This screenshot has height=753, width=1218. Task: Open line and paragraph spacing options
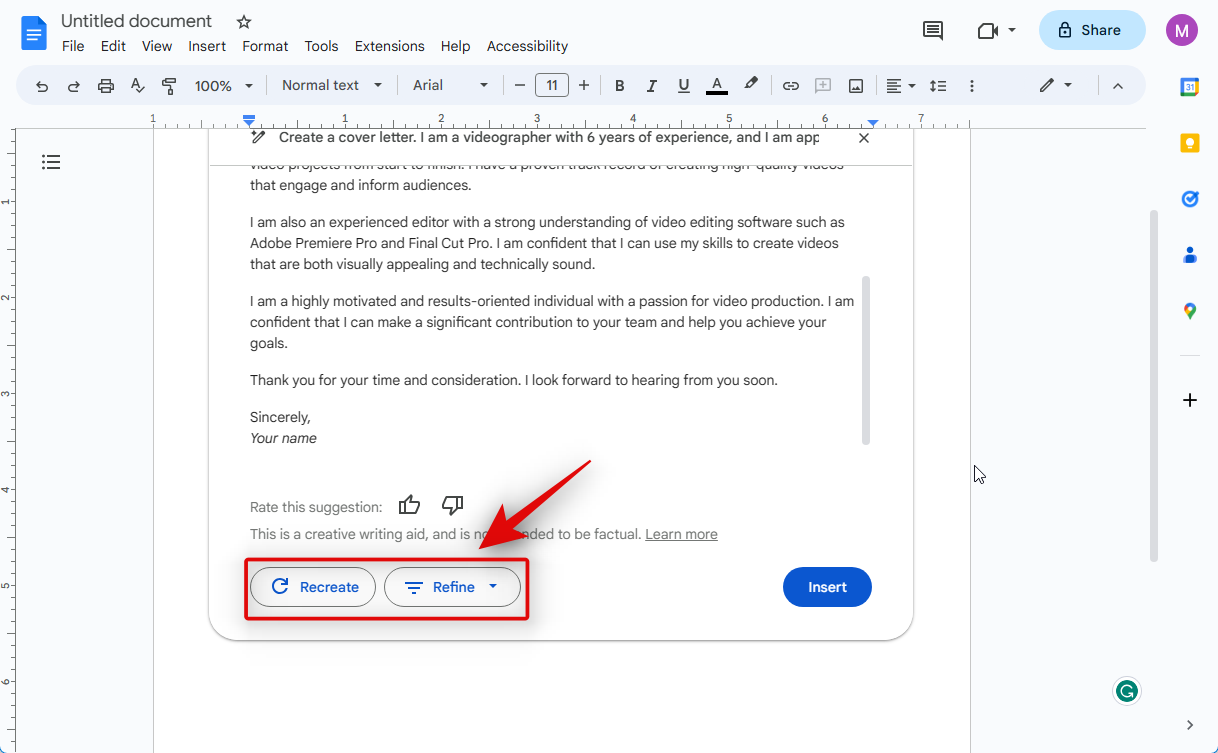(938, 86)
